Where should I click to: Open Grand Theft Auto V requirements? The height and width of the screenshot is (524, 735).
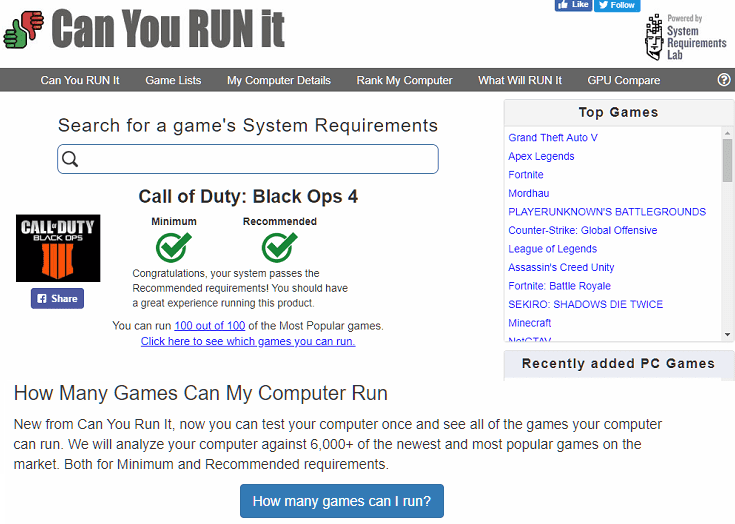point(553,137)
